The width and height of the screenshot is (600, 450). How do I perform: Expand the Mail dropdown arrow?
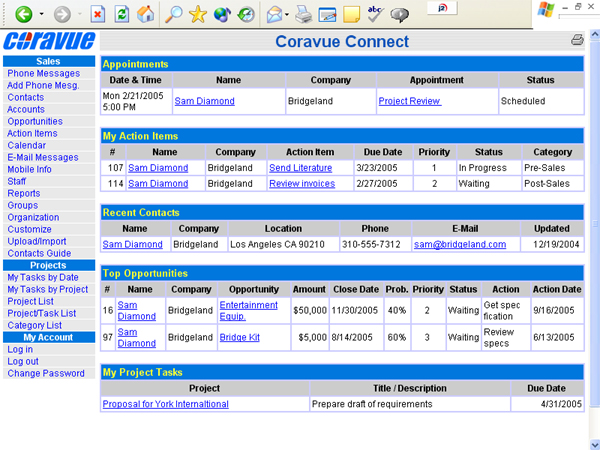287,15
